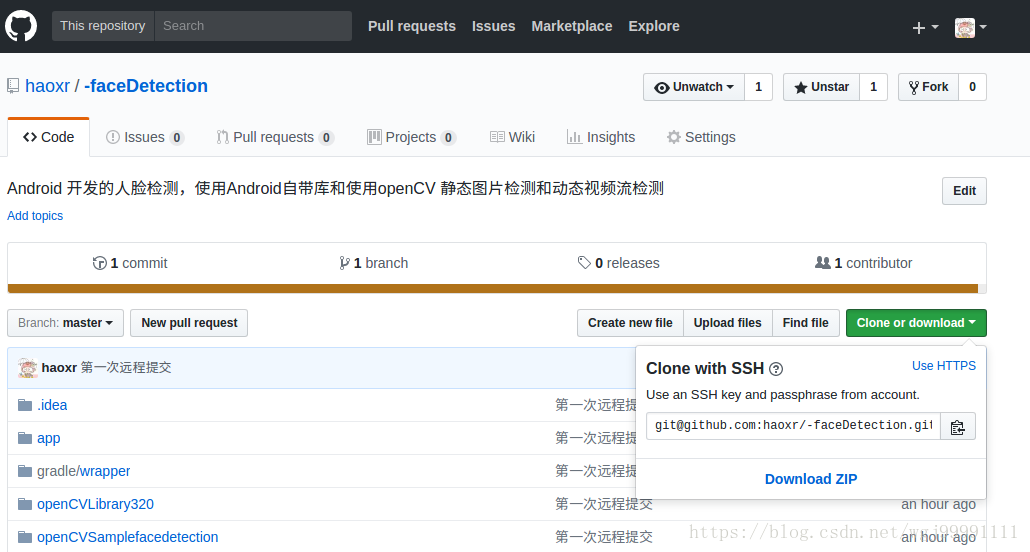Open the haoxr commit author name
Image resolution: width=1030 pixels, height=552 pixels.
(59, 367)
